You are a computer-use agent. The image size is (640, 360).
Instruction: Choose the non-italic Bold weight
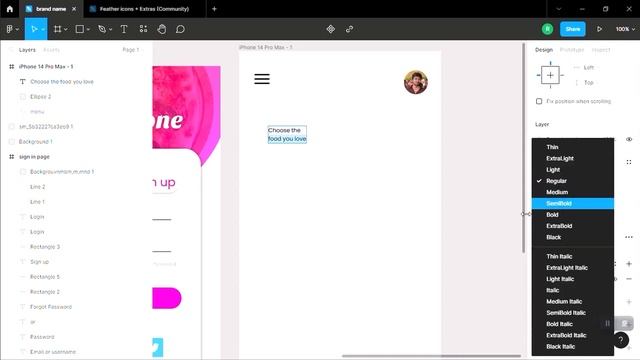(x=573, y=215)
